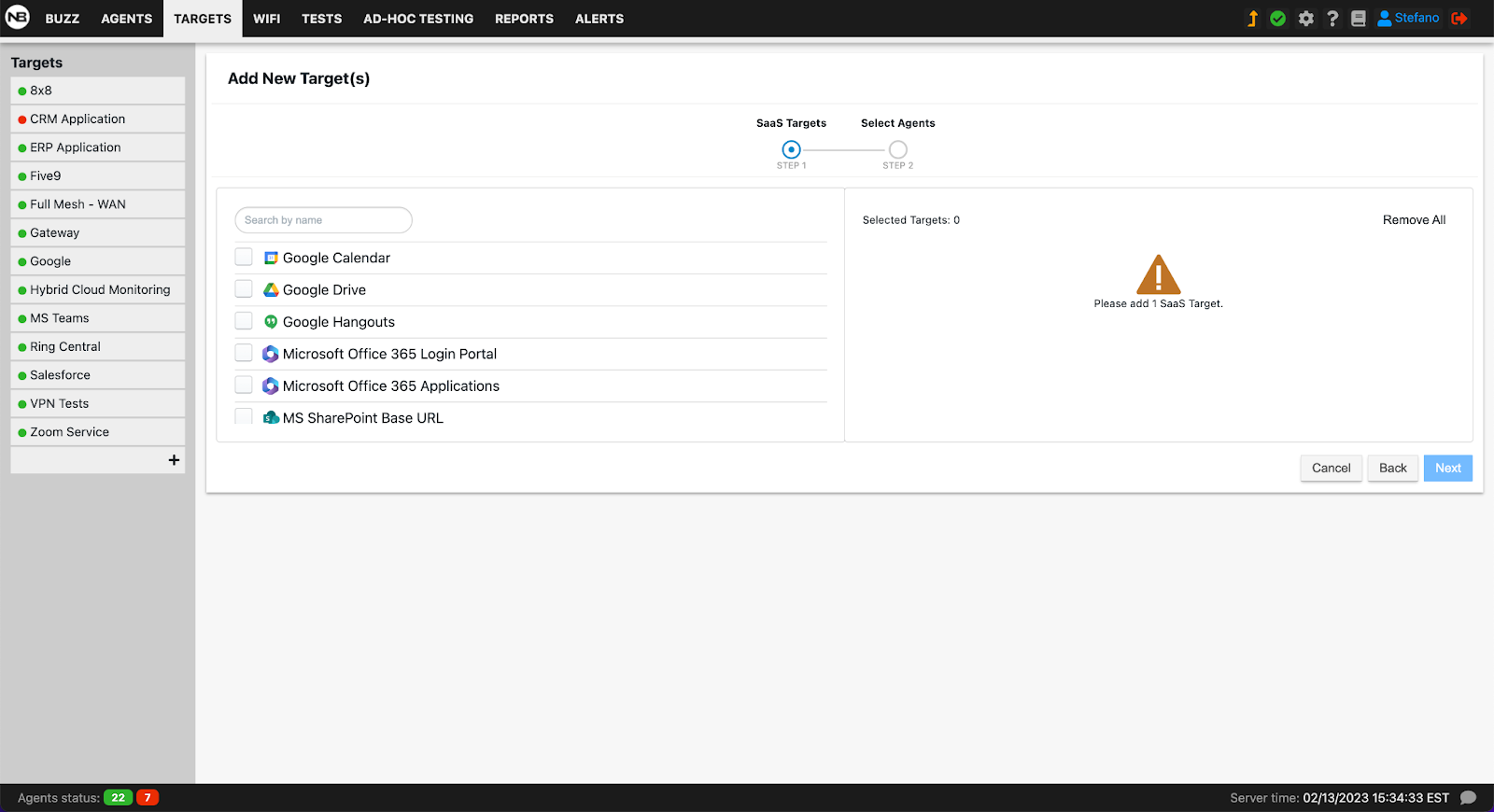Click the green 22 agents status badge
The image size is (1494, 812).
click(x=119, y=798)
